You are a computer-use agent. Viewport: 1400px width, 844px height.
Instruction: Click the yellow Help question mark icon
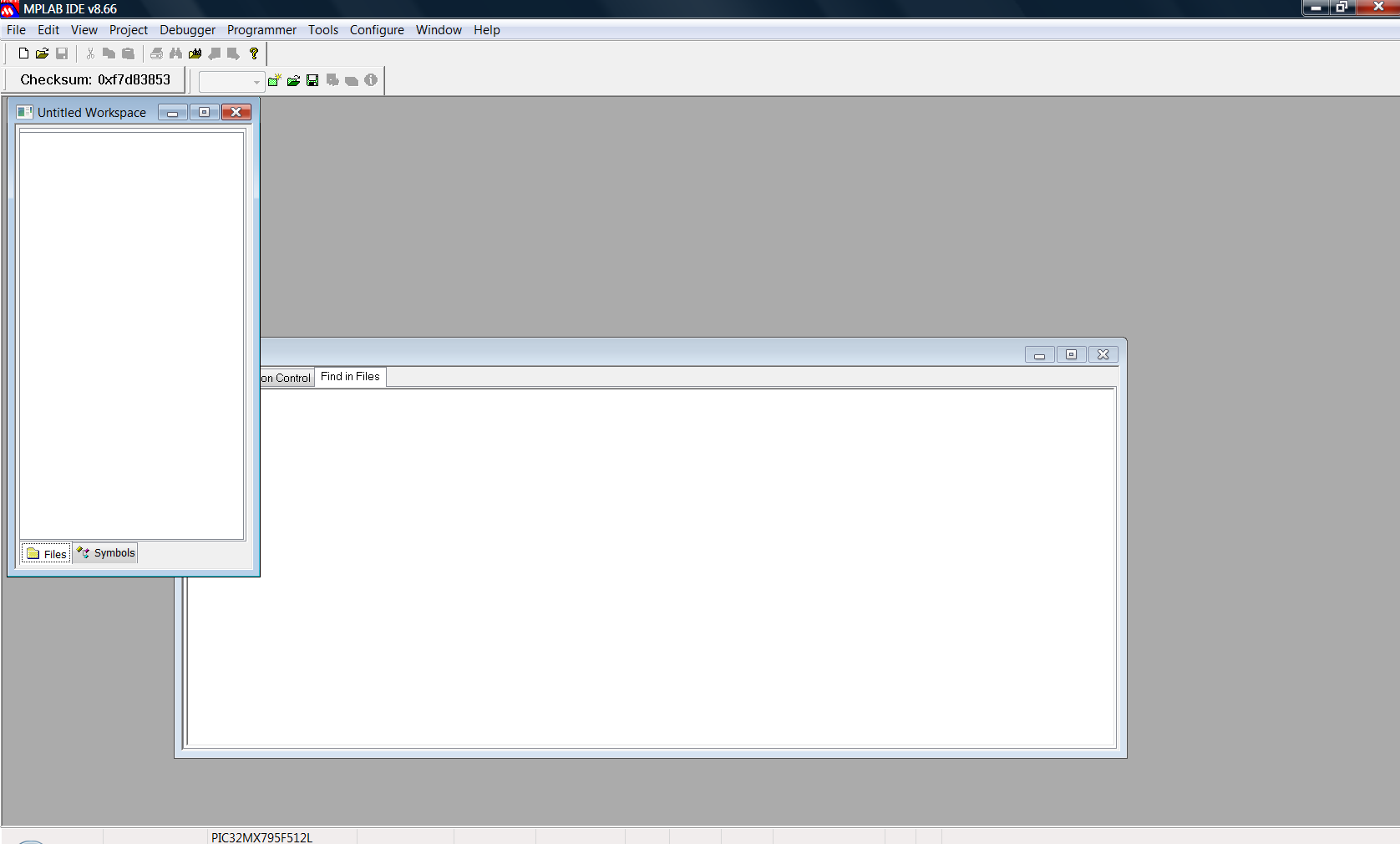254,53
